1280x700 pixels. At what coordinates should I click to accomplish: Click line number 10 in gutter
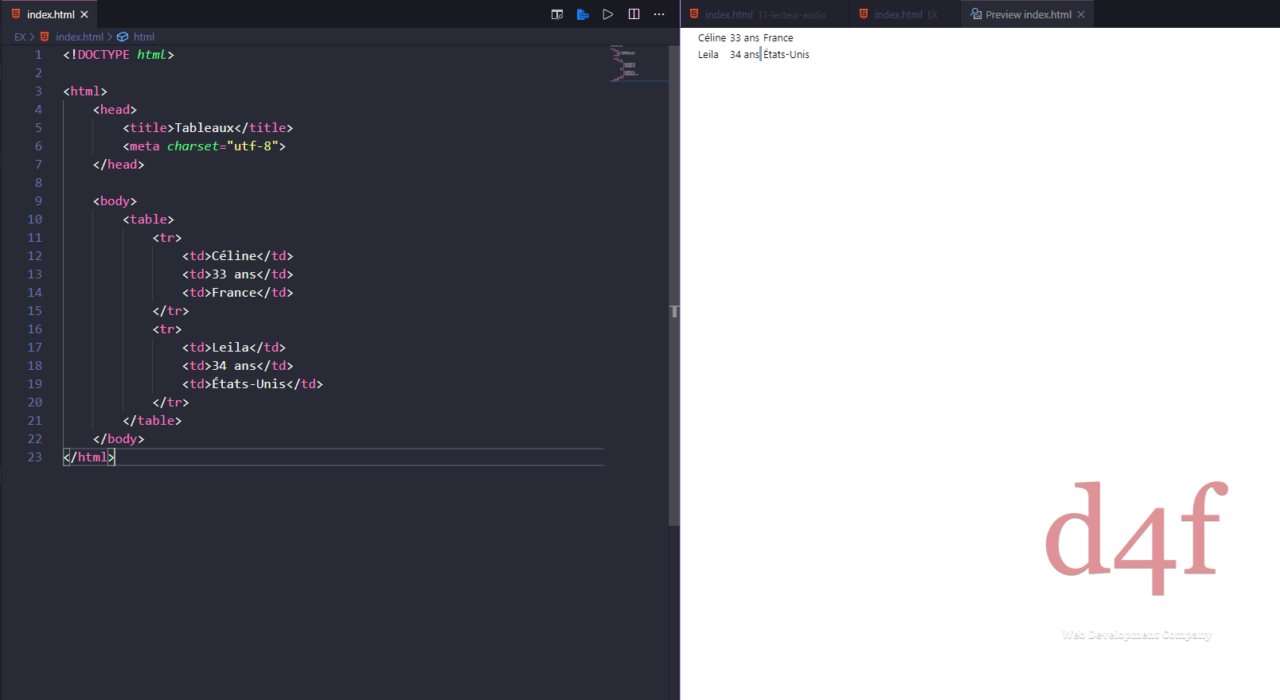point(35,219)
